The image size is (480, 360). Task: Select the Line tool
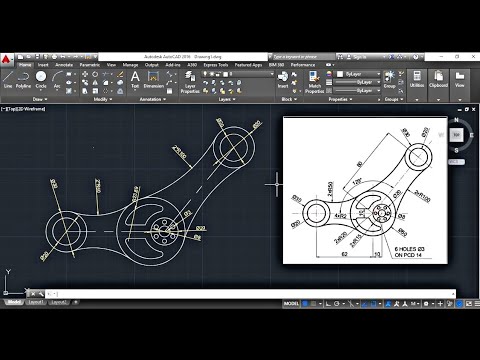pos(8,80)
